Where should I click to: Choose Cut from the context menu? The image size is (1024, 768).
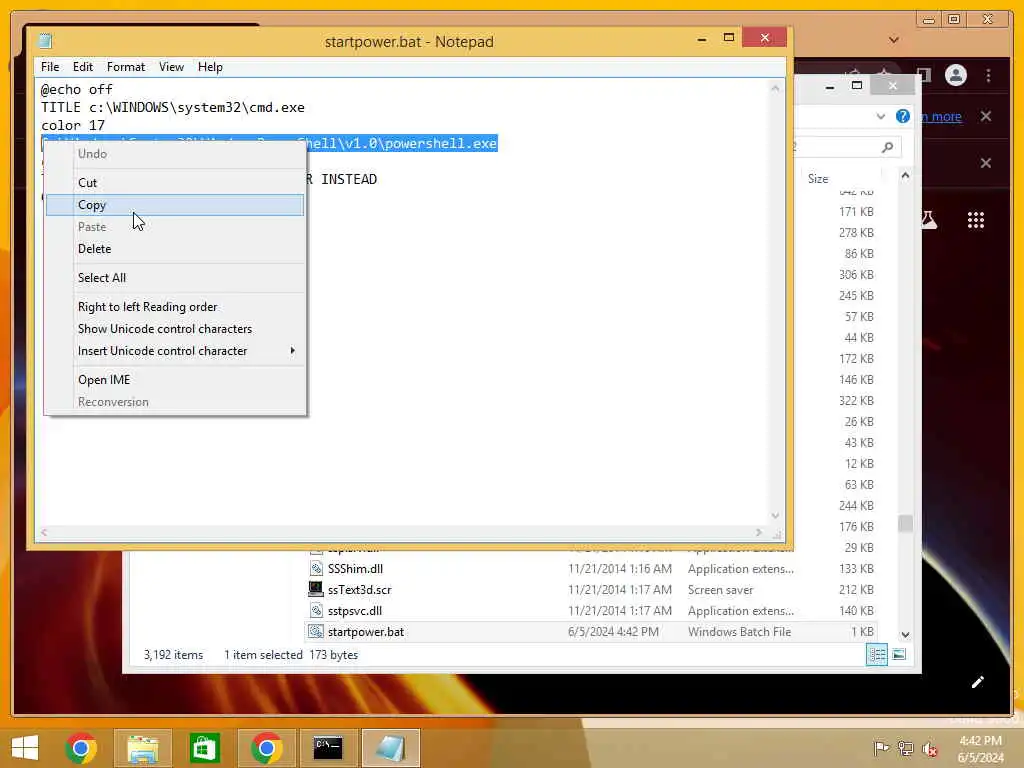(175, 183)
